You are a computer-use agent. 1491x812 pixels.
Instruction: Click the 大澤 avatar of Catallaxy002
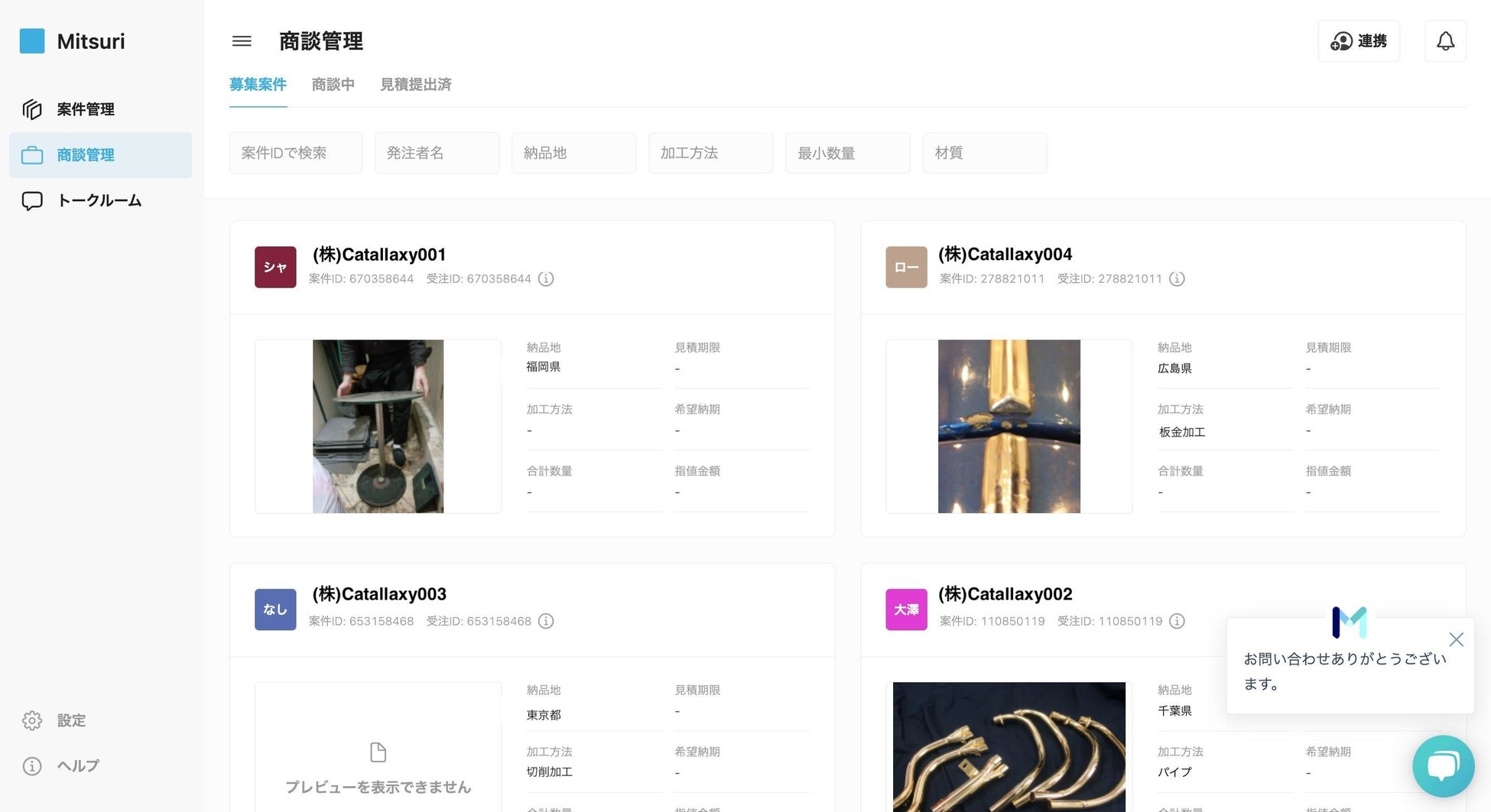(x=906, y=609)
